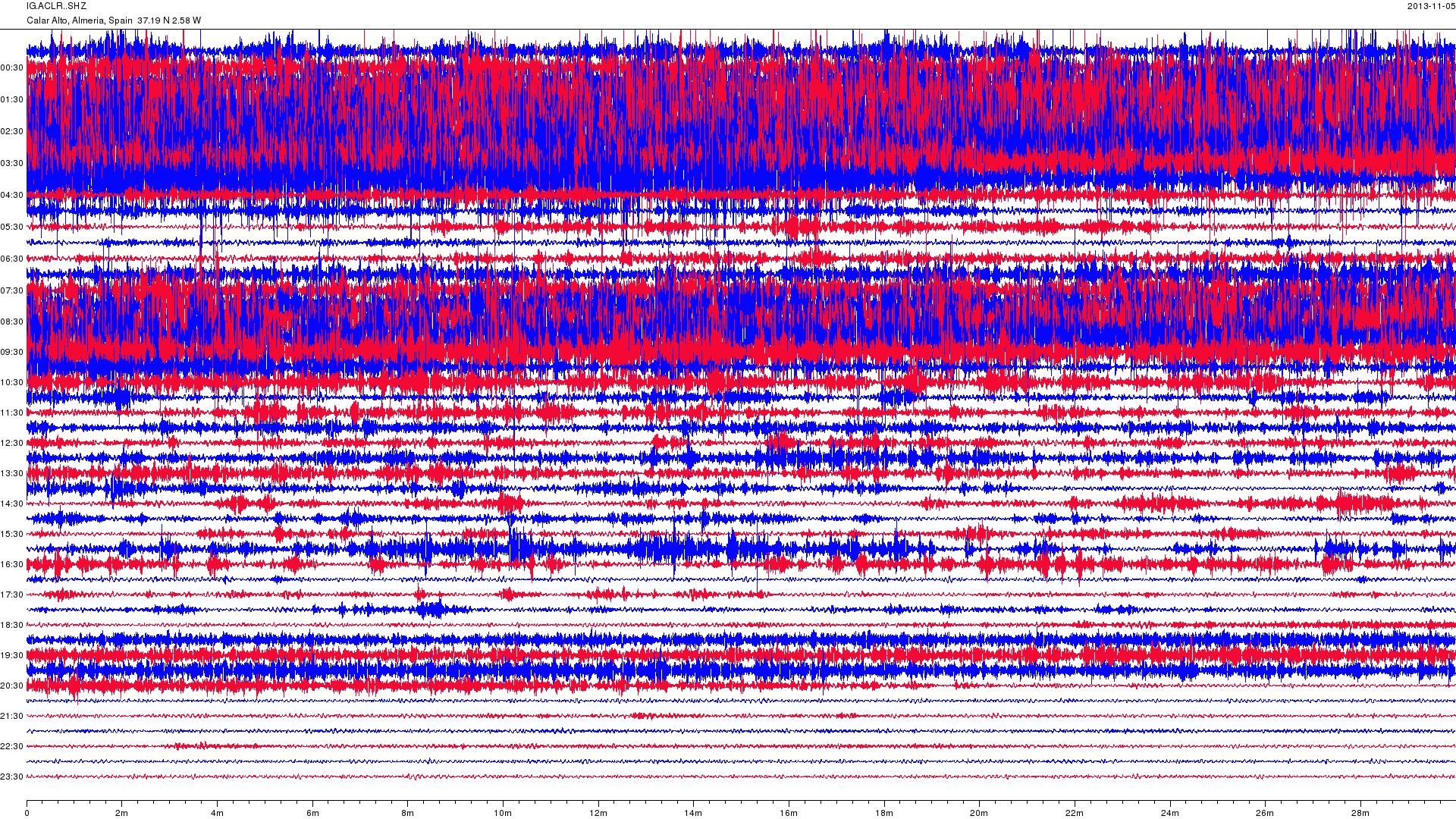Click the 18m mark on time axis
Screen dimensions: 1456x819
884,813
